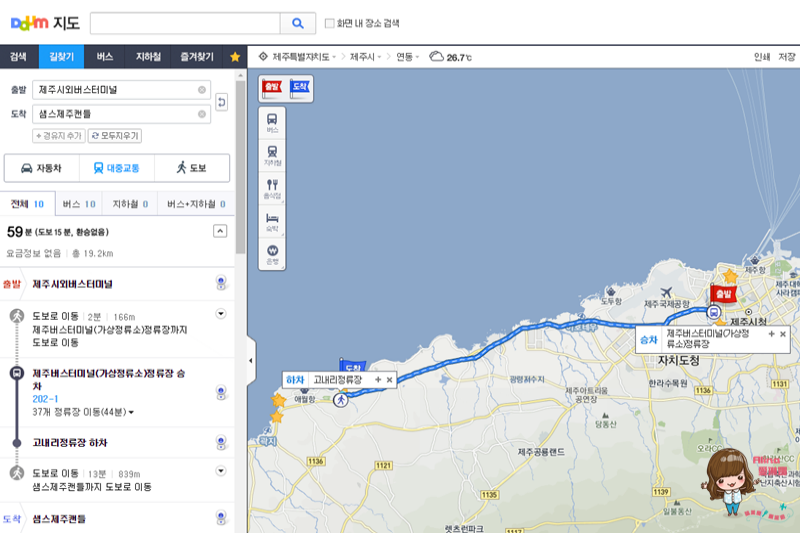
Task: Switch to 버스 tab
Action: [x=105, y=57]
